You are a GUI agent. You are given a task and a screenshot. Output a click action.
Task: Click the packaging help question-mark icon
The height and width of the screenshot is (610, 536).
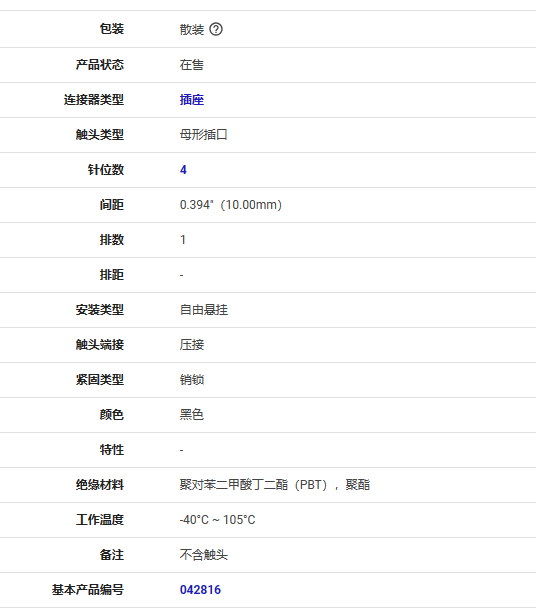tap(216, 29)
